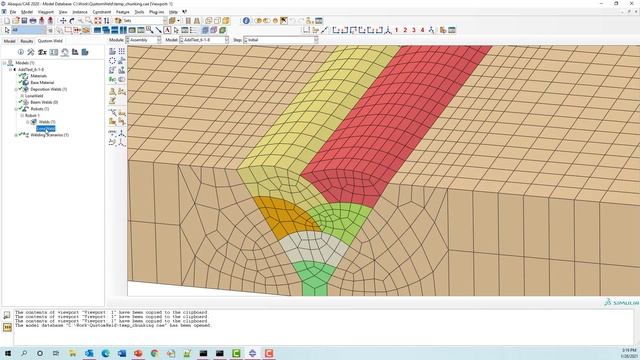Open the Plug-ins menu
The width and height of the screenshot is (640, 360).
pos(156,12)
